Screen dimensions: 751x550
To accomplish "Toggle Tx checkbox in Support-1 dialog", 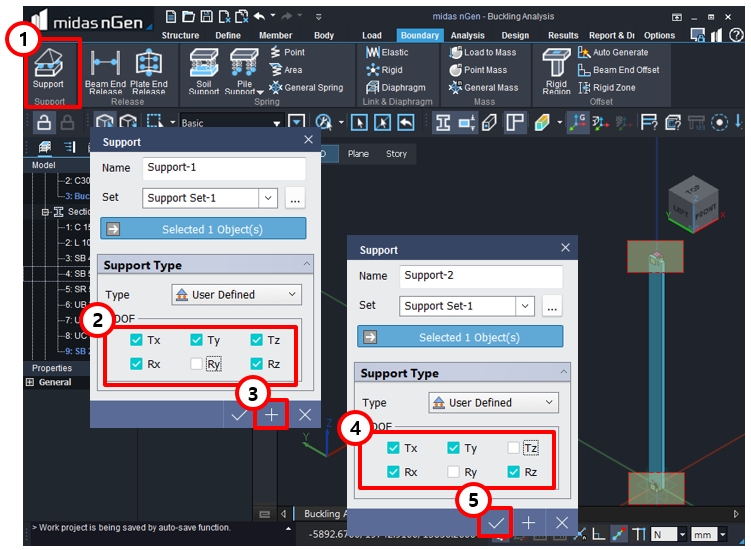I will 137,340.
